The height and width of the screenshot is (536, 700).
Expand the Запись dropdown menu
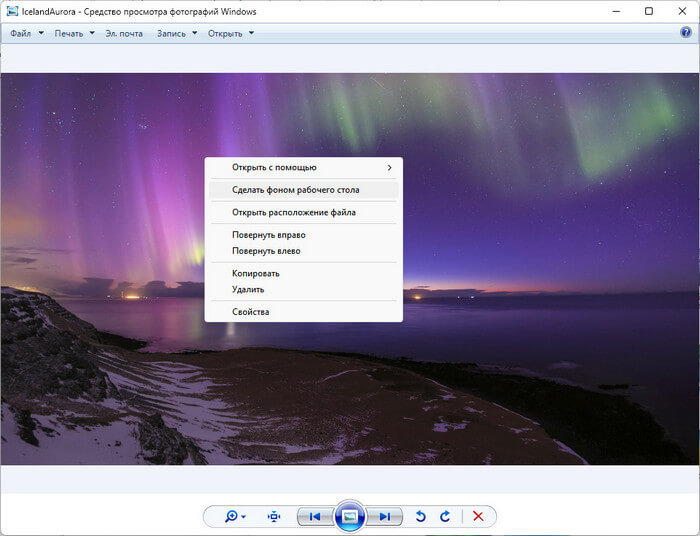click(x=178, y=33)
